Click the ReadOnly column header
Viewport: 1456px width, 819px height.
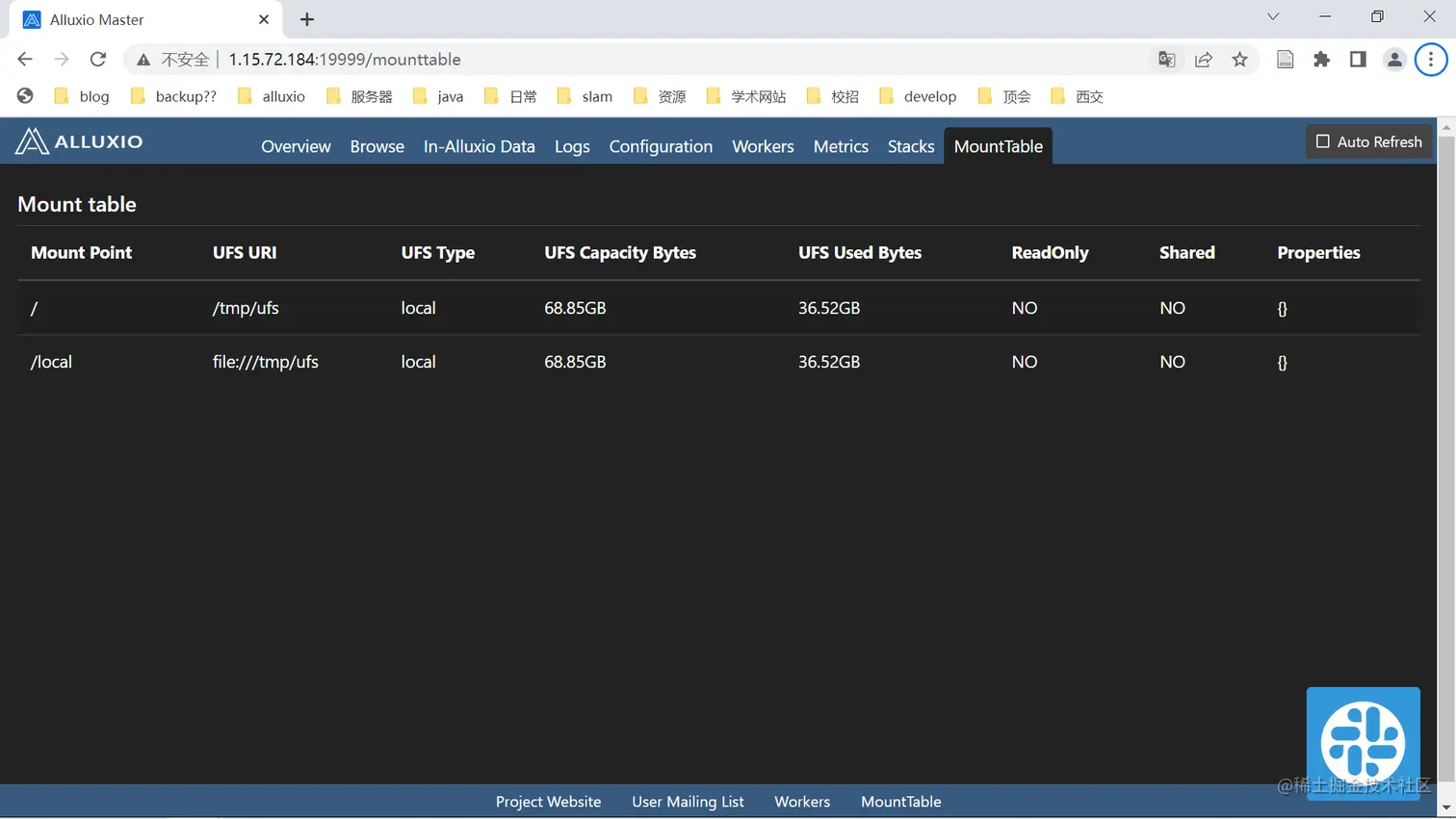[1051, 252]
